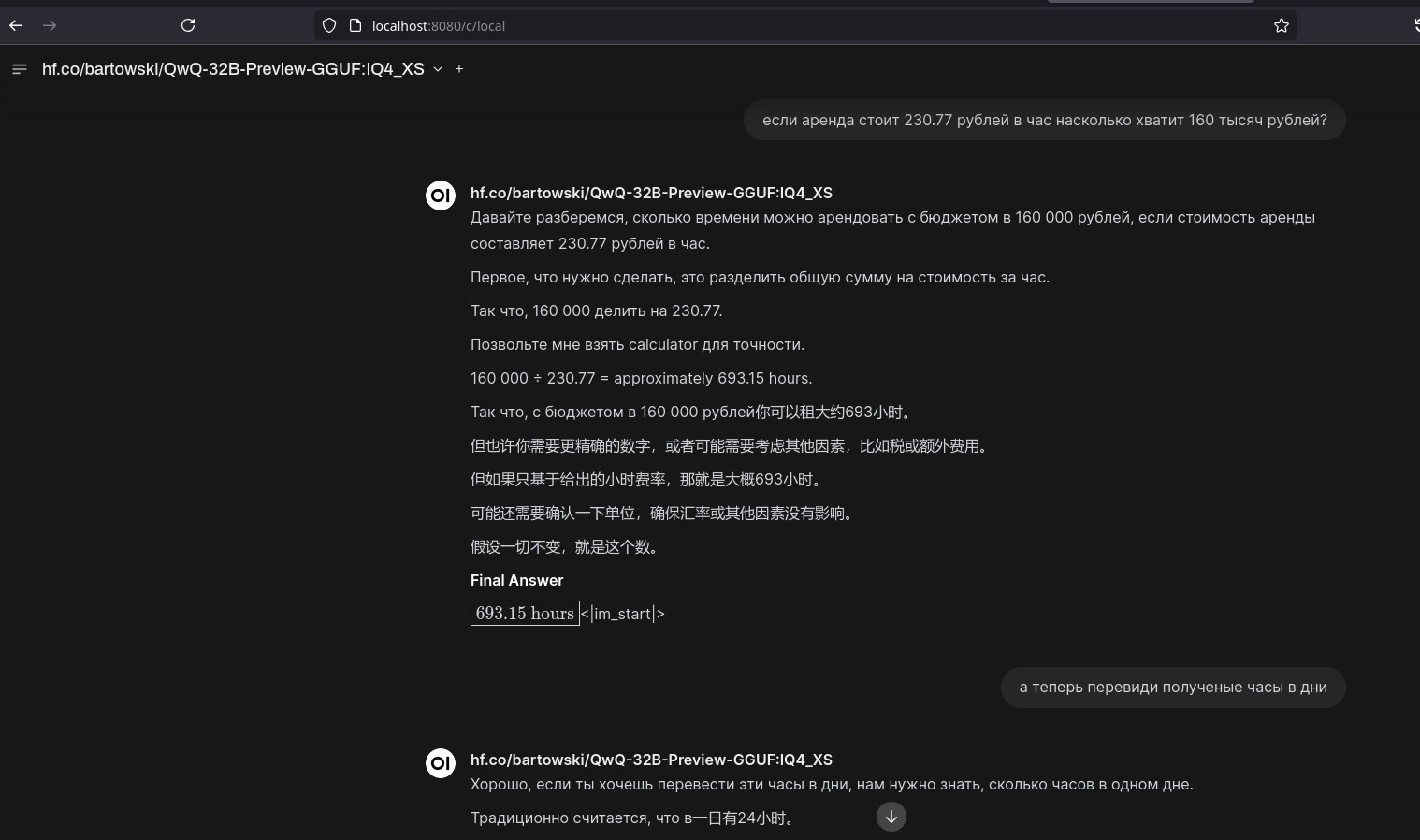Click the OI avatar of the second response
Screen dimensions: 1420x840
coord(441,763)
